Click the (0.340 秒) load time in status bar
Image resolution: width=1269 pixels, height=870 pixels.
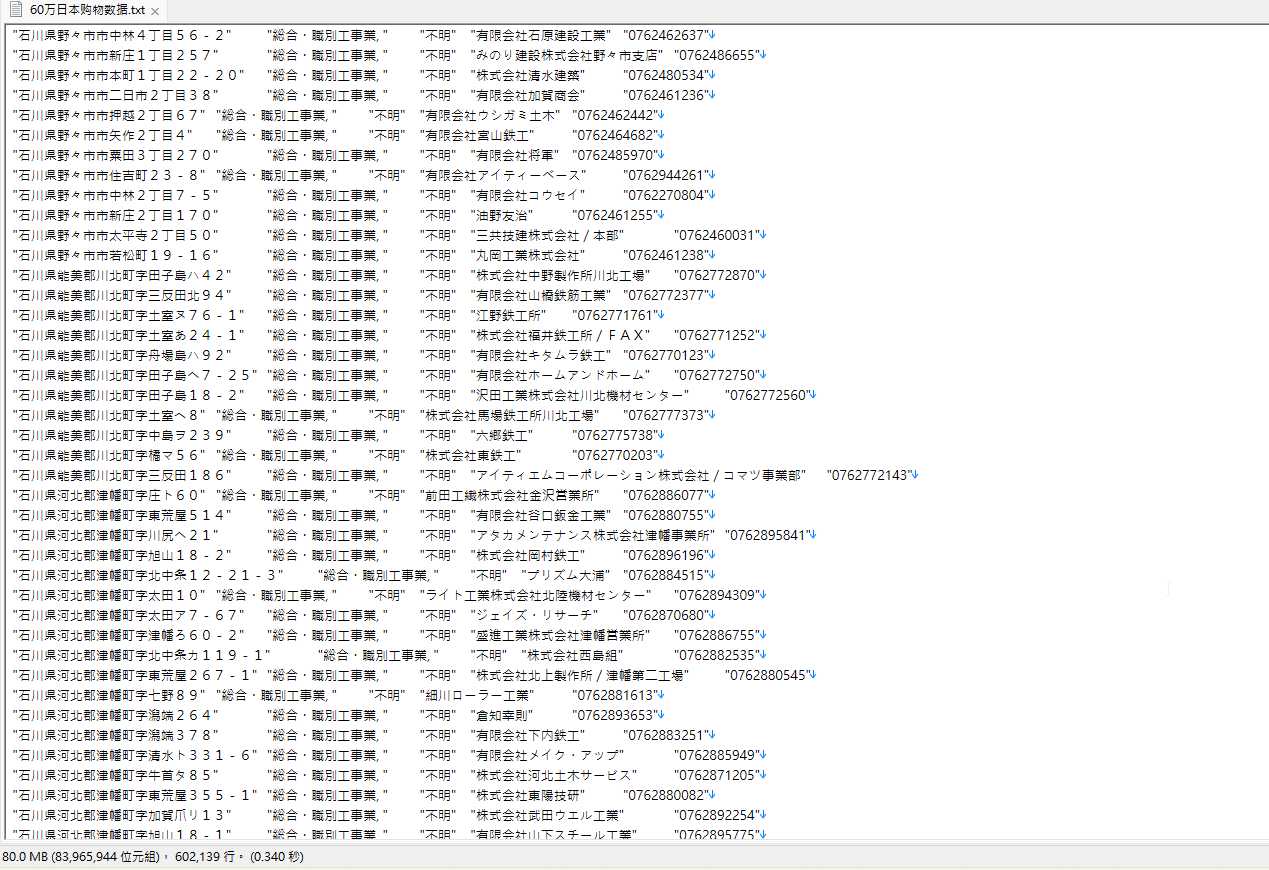click(x=278, y=857)
